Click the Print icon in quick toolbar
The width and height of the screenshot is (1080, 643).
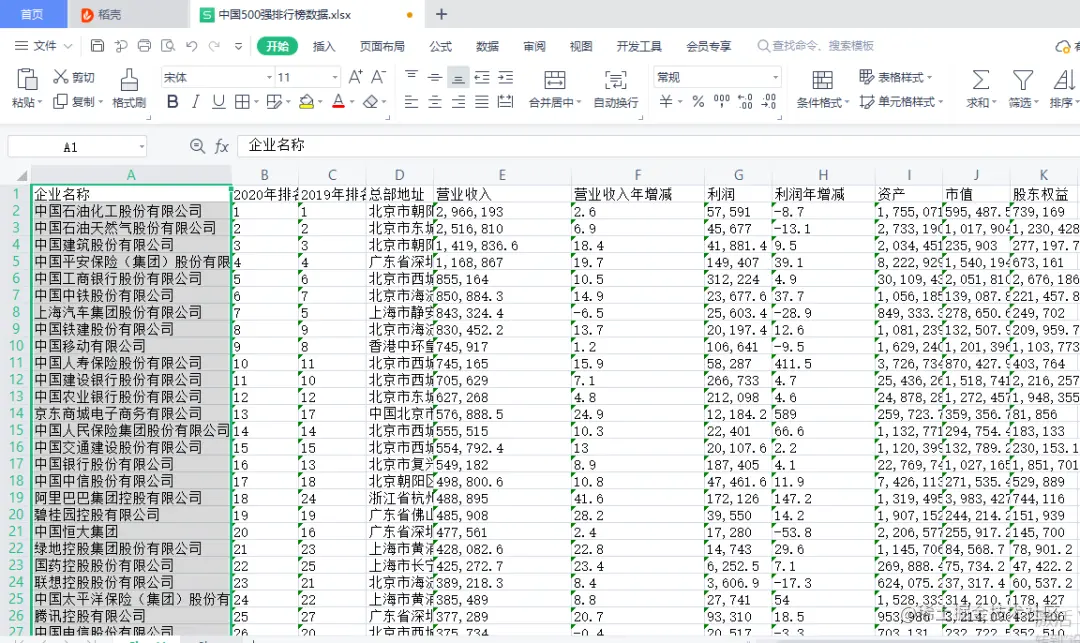tap(144, 45)
